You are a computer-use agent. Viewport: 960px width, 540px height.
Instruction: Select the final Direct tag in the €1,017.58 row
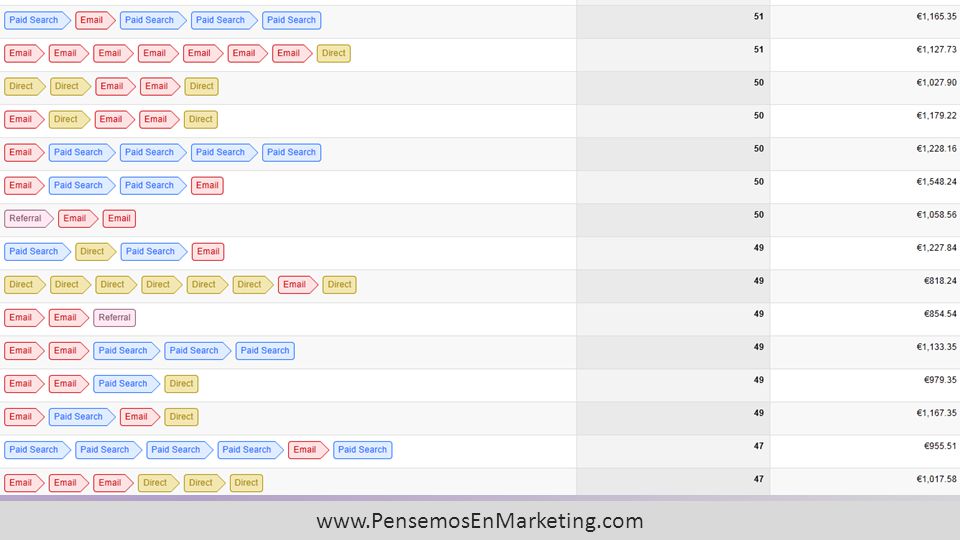pos(246,483)
